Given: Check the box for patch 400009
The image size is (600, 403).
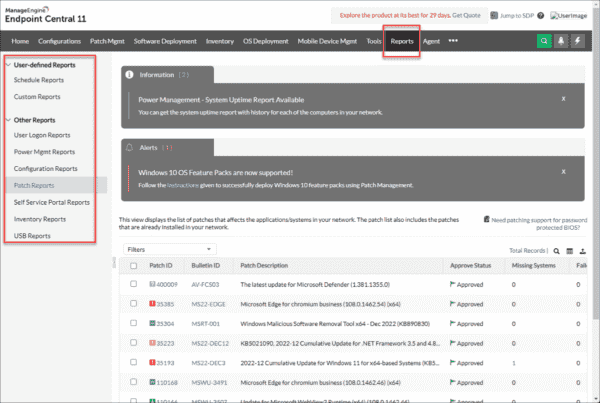Looking at the screenshot, I should (x=133, y=284).
